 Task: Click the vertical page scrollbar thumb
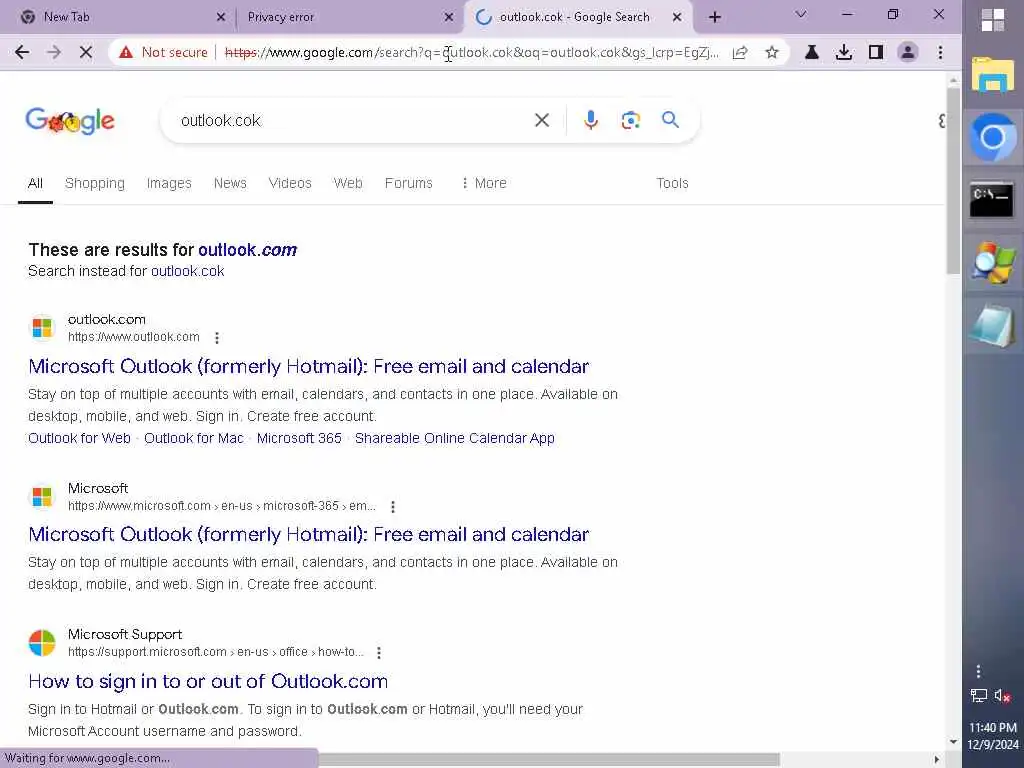[953, 180]
